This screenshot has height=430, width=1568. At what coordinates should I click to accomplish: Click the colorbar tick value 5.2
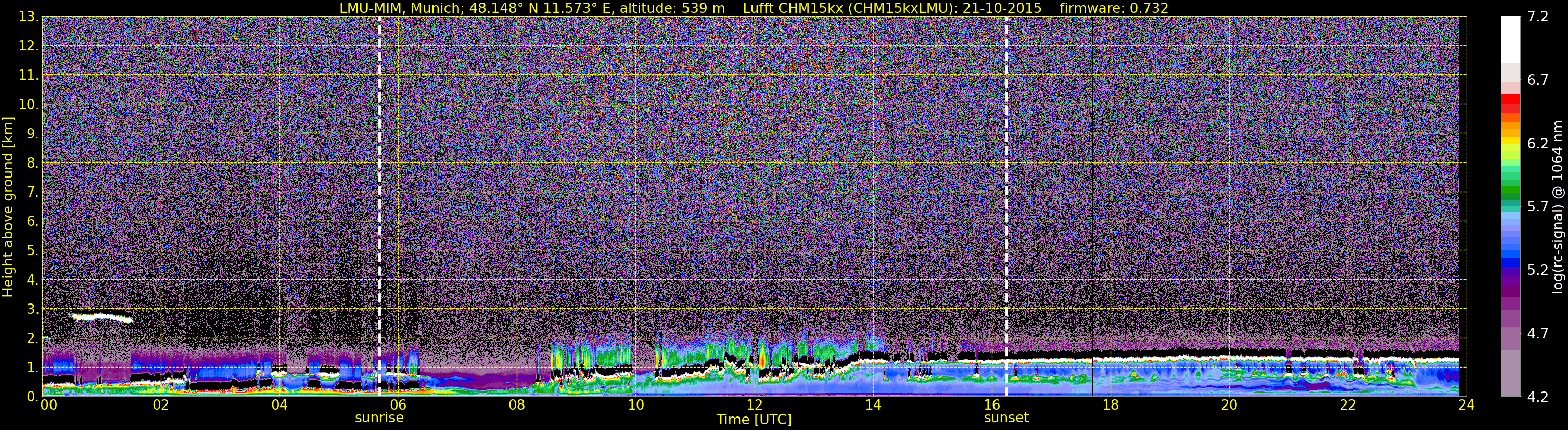point(1538,270)
